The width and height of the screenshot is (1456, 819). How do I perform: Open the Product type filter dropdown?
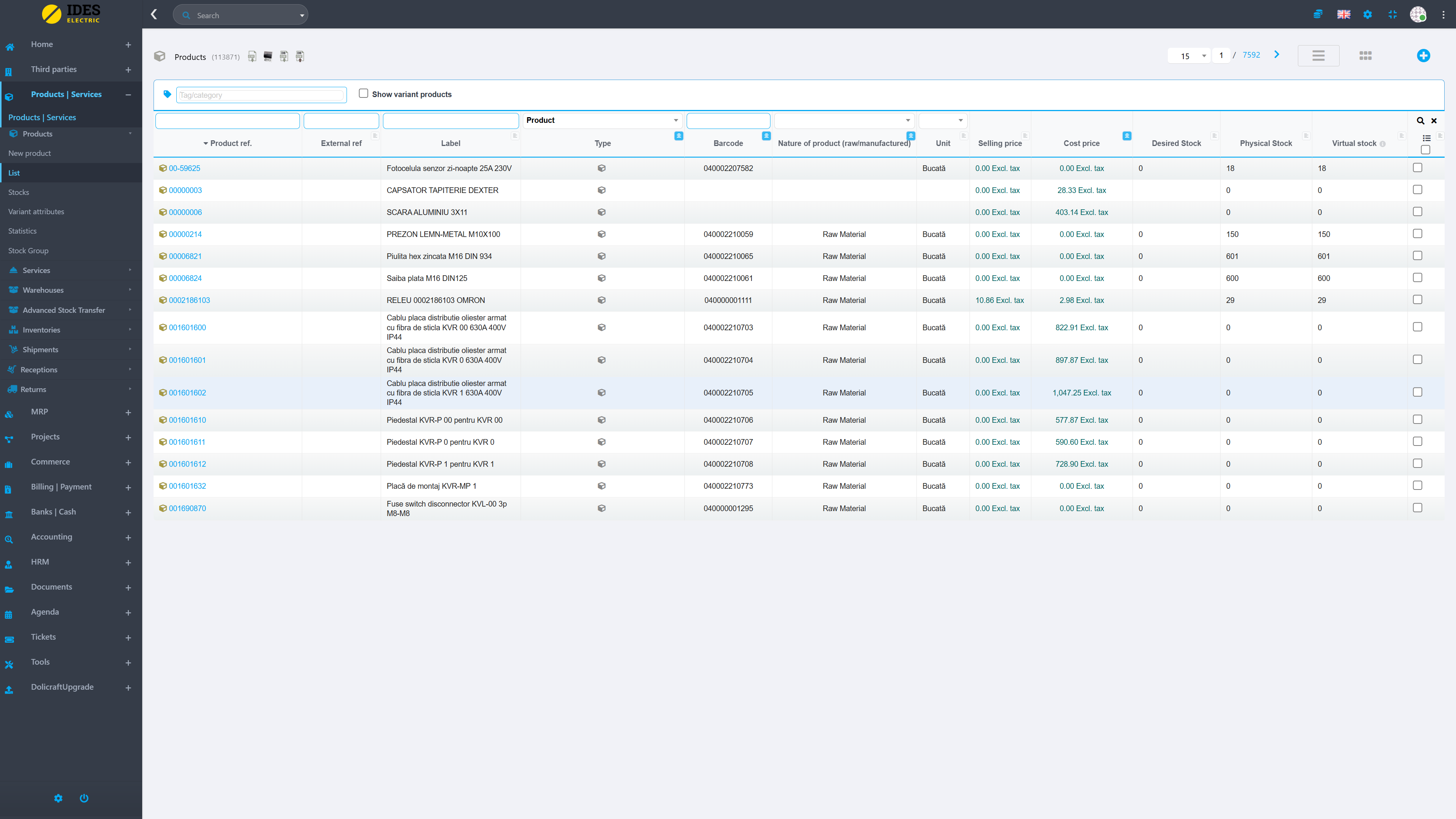tap(601, 121)
